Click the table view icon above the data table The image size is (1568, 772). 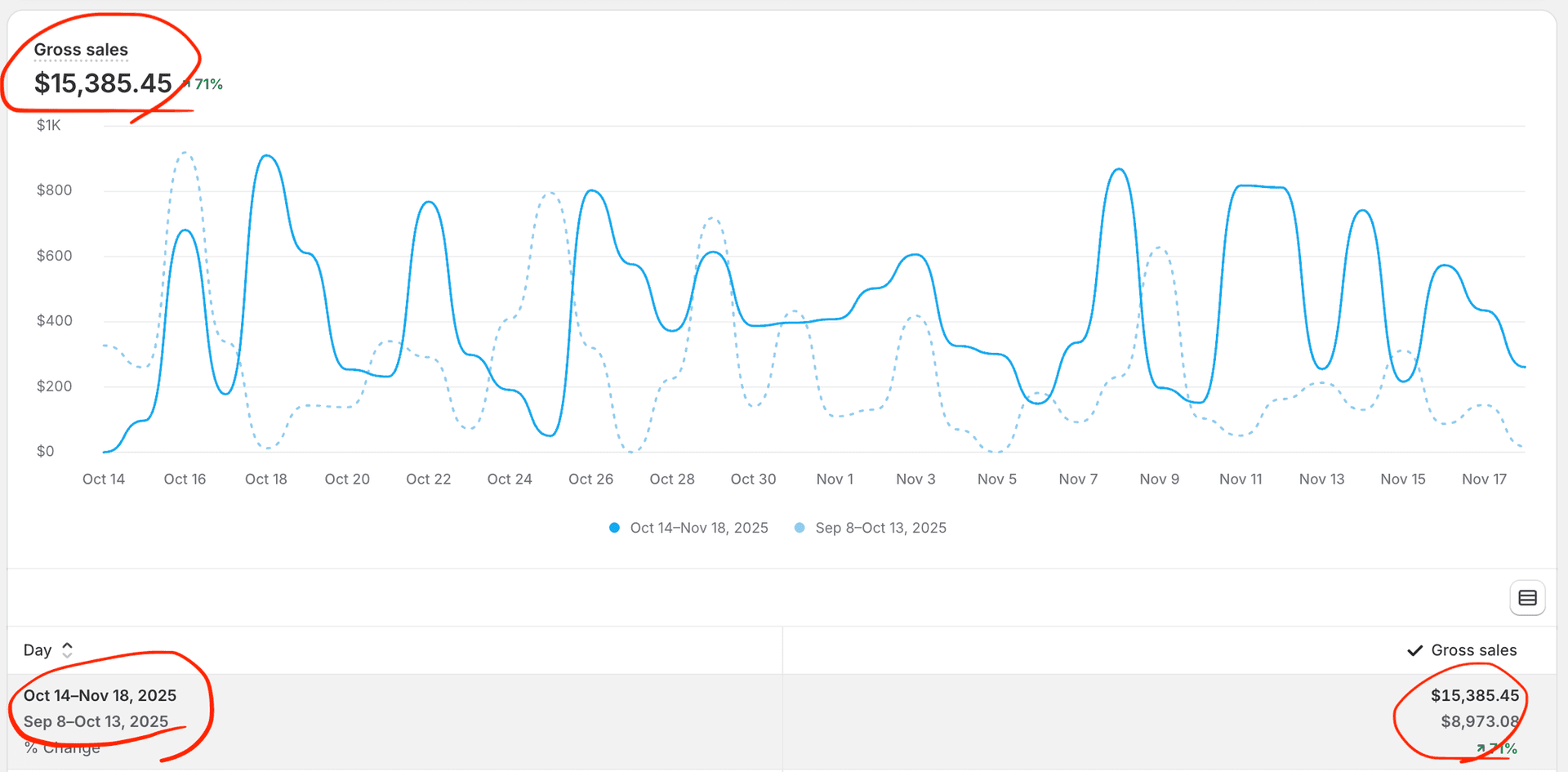[x=1527, y=597]
